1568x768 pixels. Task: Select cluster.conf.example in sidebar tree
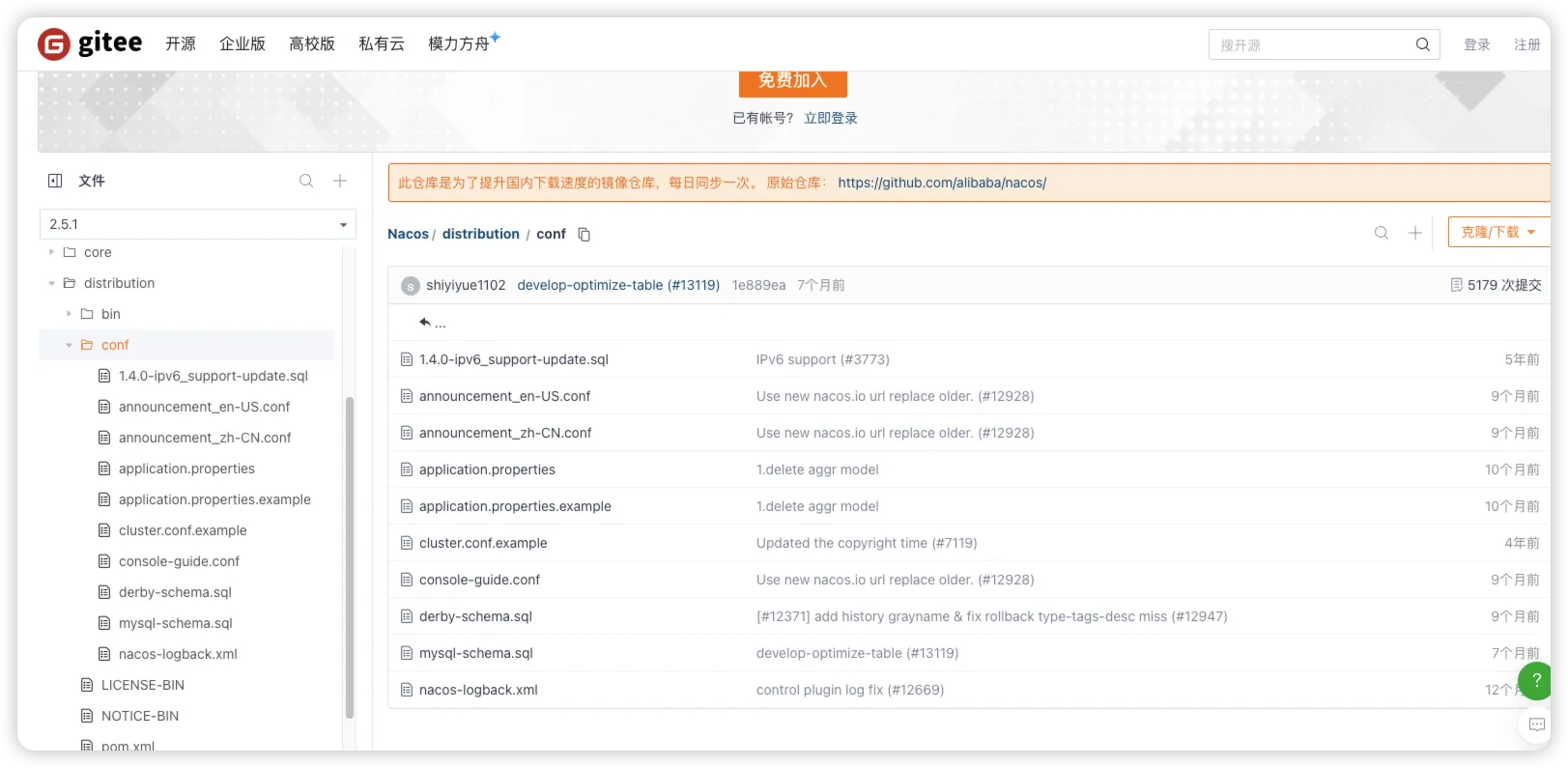click(x=183, y=530)
